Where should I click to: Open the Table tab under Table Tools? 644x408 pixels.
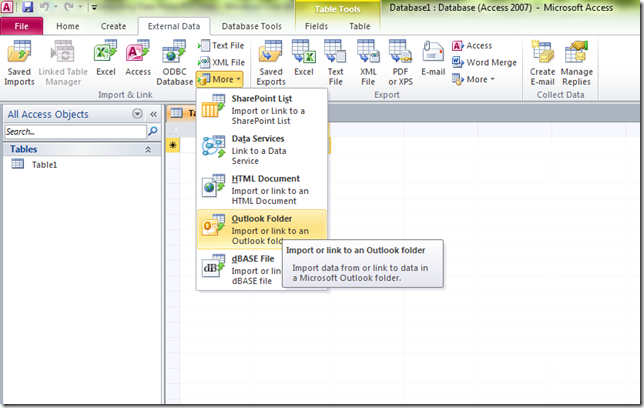point(360,26)
